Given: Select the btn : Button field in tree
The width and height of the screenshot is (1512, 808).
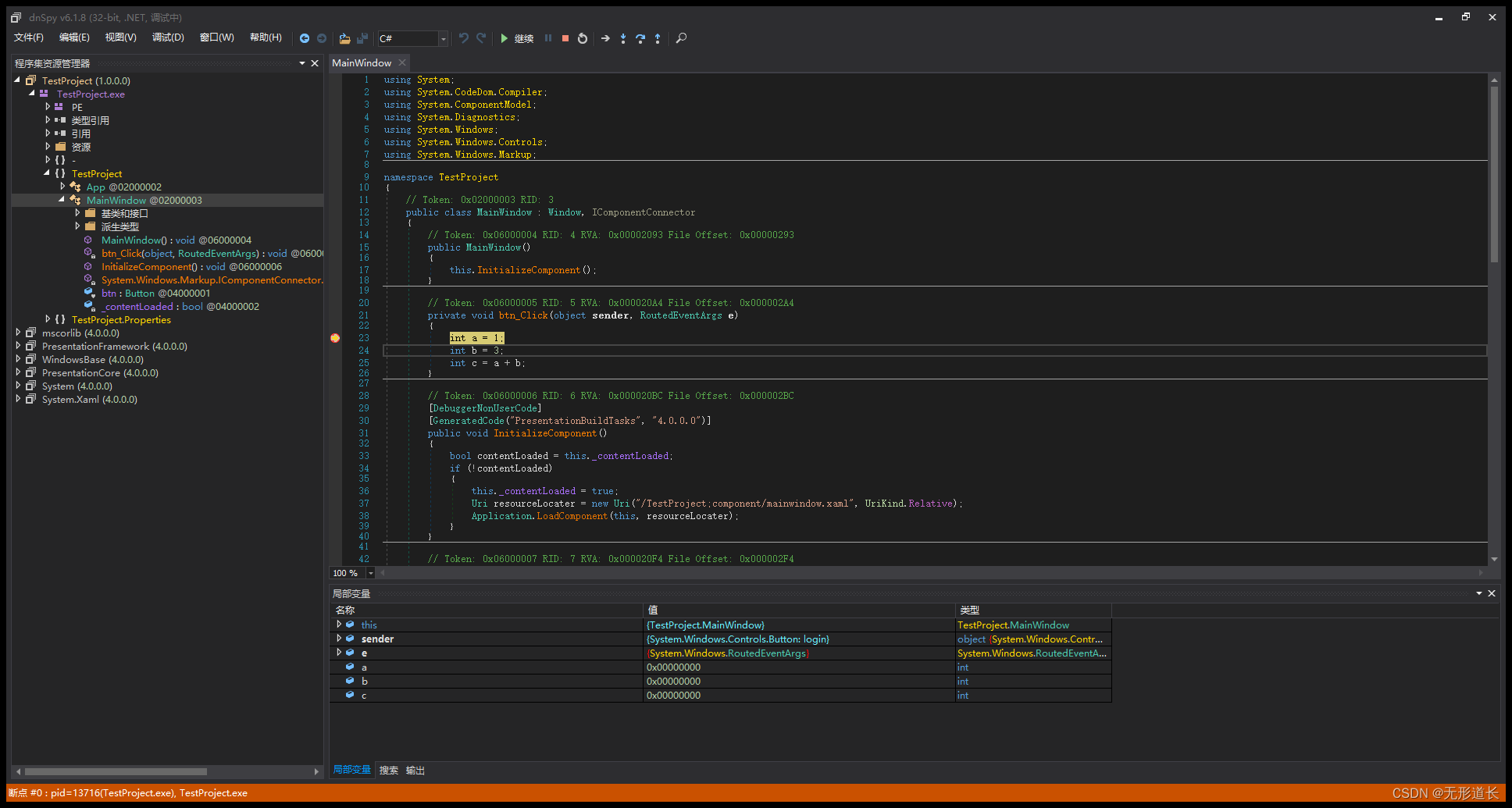Looking at the screenshot, I should click(155, 294).
